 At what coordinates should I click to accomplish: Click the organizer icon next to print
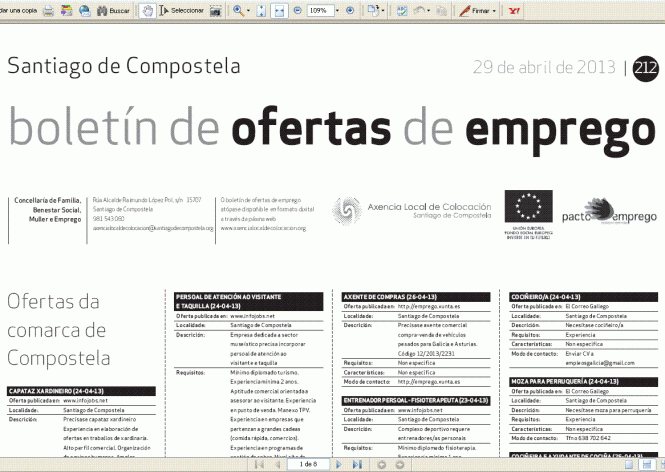(x=67, y=11)
